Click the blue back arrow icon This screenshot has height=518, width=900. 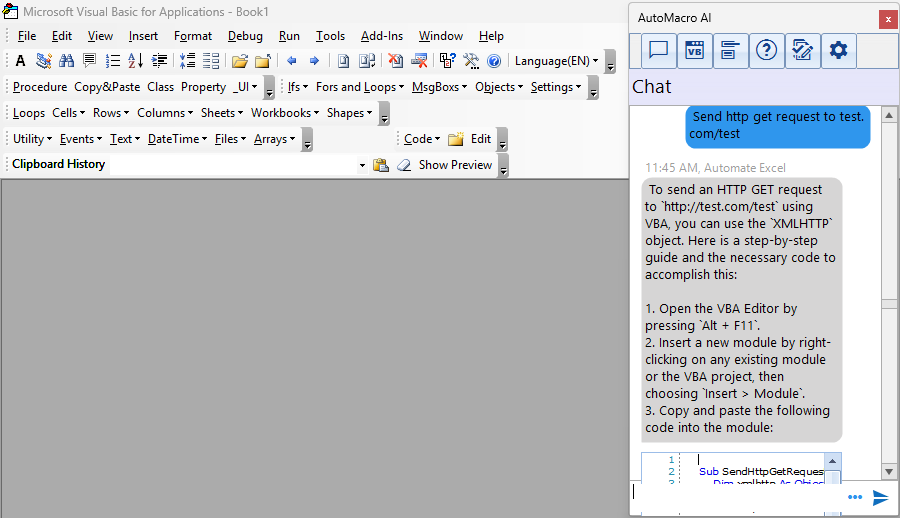[x=291, y=61]
